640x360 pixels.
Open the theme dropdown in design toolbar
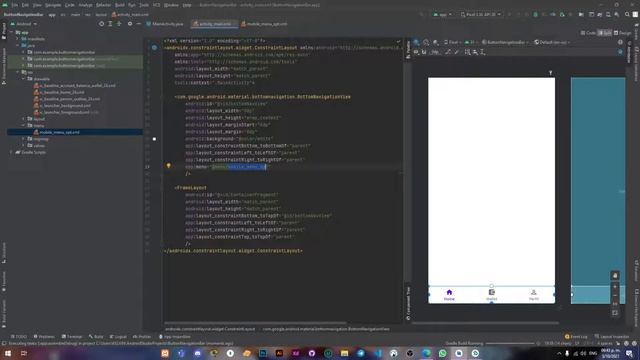click(x=505, y=42)
